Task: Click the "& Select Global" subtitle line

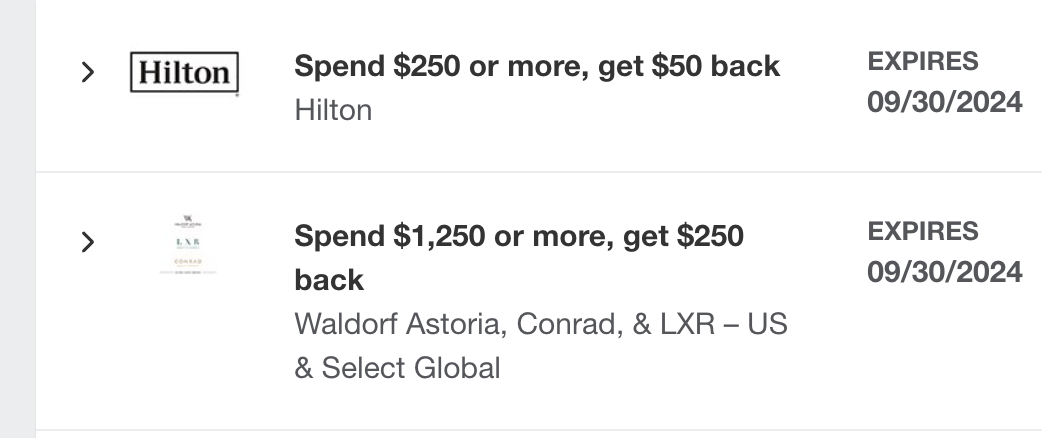Action: pos(397,368)
